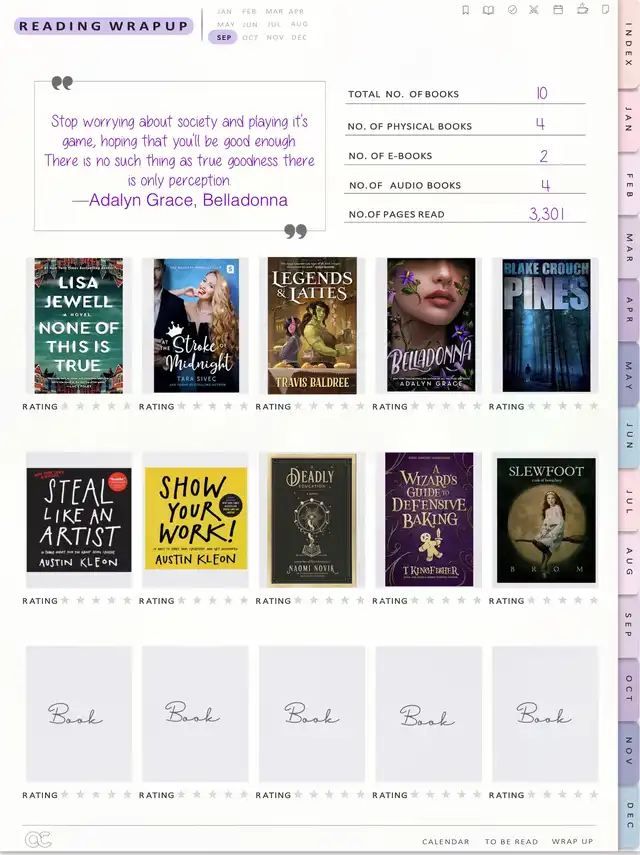Switch to the MAY side tab
The width and height of the screenshot is (640, 855).
click(x=629, y=375)
